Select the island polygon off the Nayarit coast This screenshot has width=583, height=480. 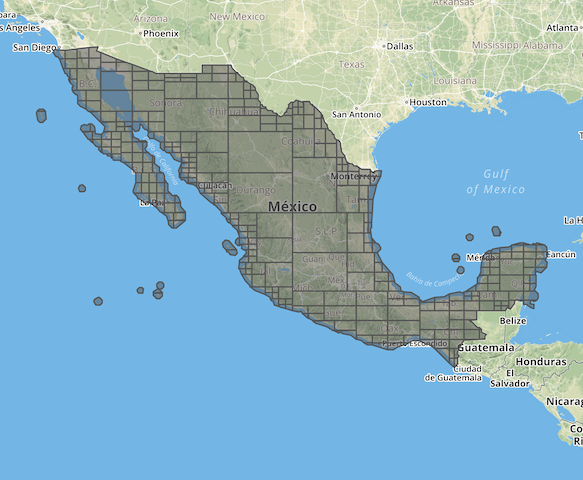click(230, 247)
